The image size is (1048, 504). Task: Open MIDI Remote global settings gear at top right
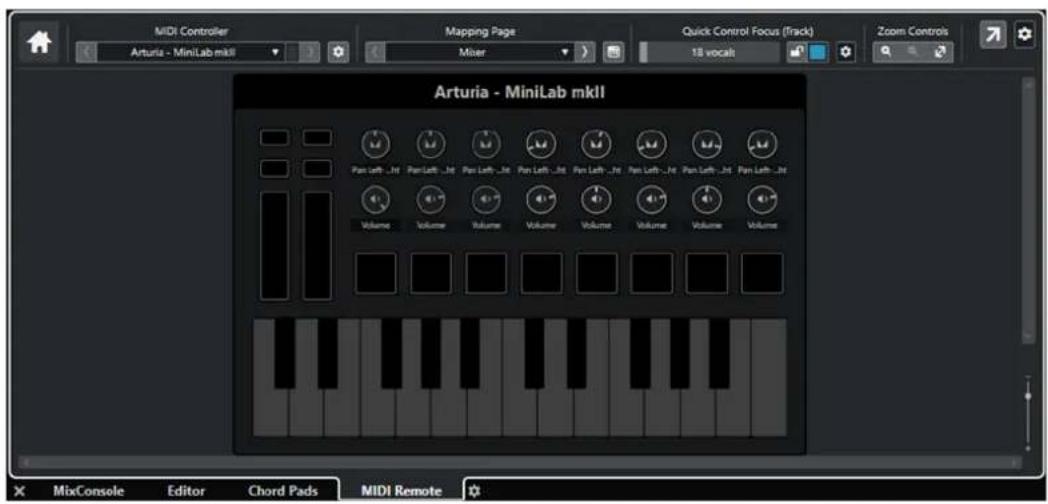pos(1024,35)
